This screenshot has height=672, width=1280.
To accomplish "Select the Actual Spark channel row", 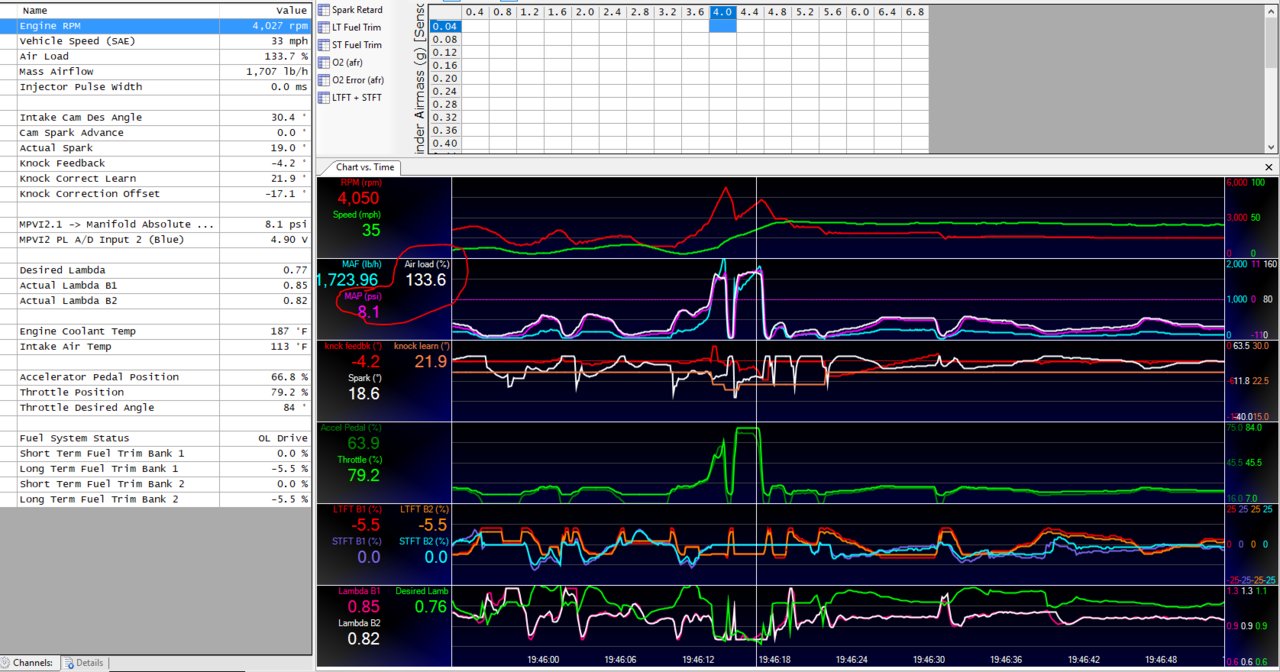I will (156, 148).
